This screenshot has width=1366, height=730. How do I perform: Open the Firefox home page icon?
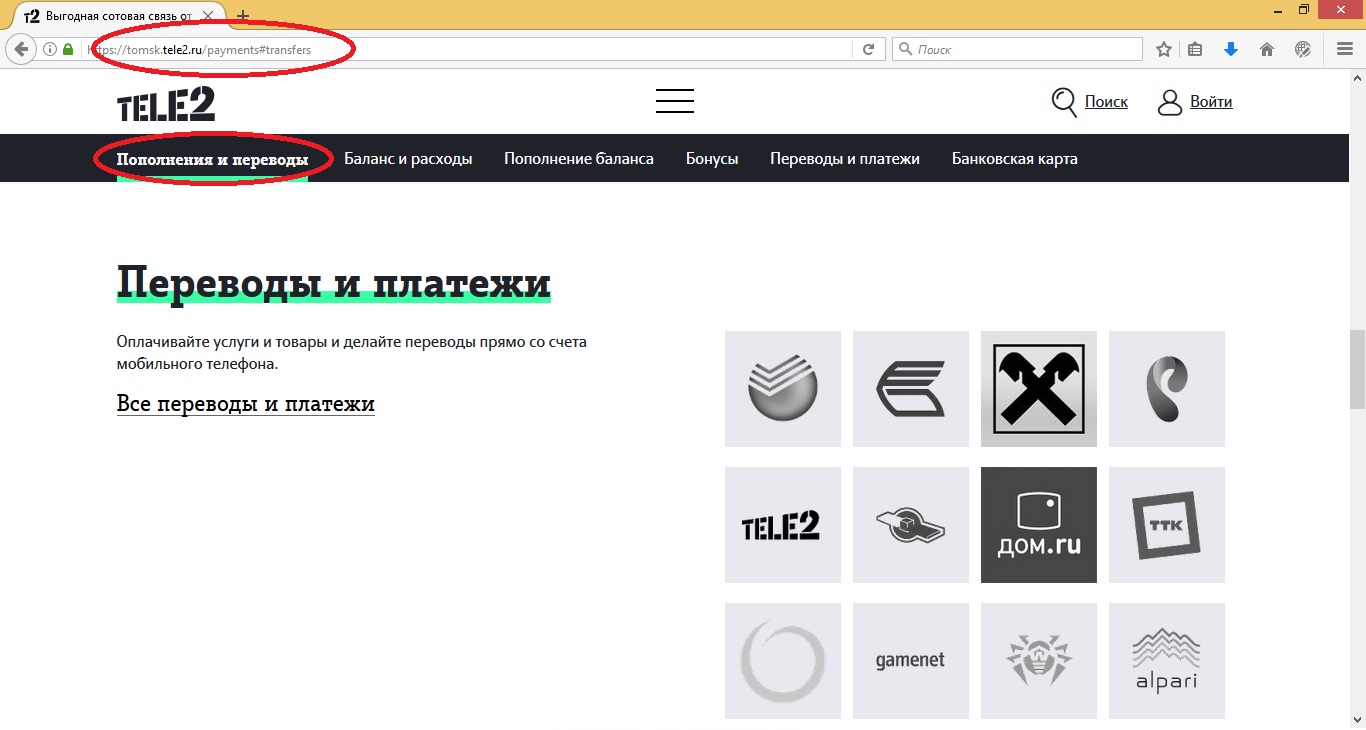coord(1266,48)
